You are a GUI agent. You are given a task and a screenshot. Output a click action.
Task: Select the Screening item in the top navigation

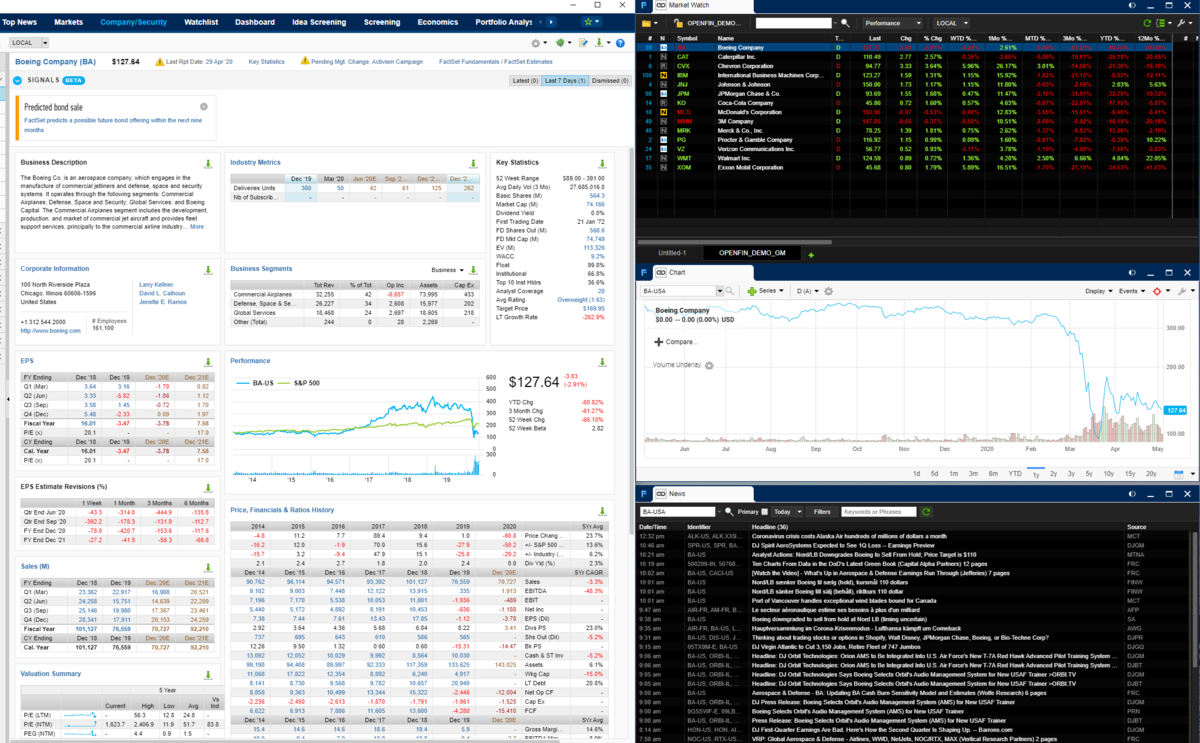pos(381,21)
